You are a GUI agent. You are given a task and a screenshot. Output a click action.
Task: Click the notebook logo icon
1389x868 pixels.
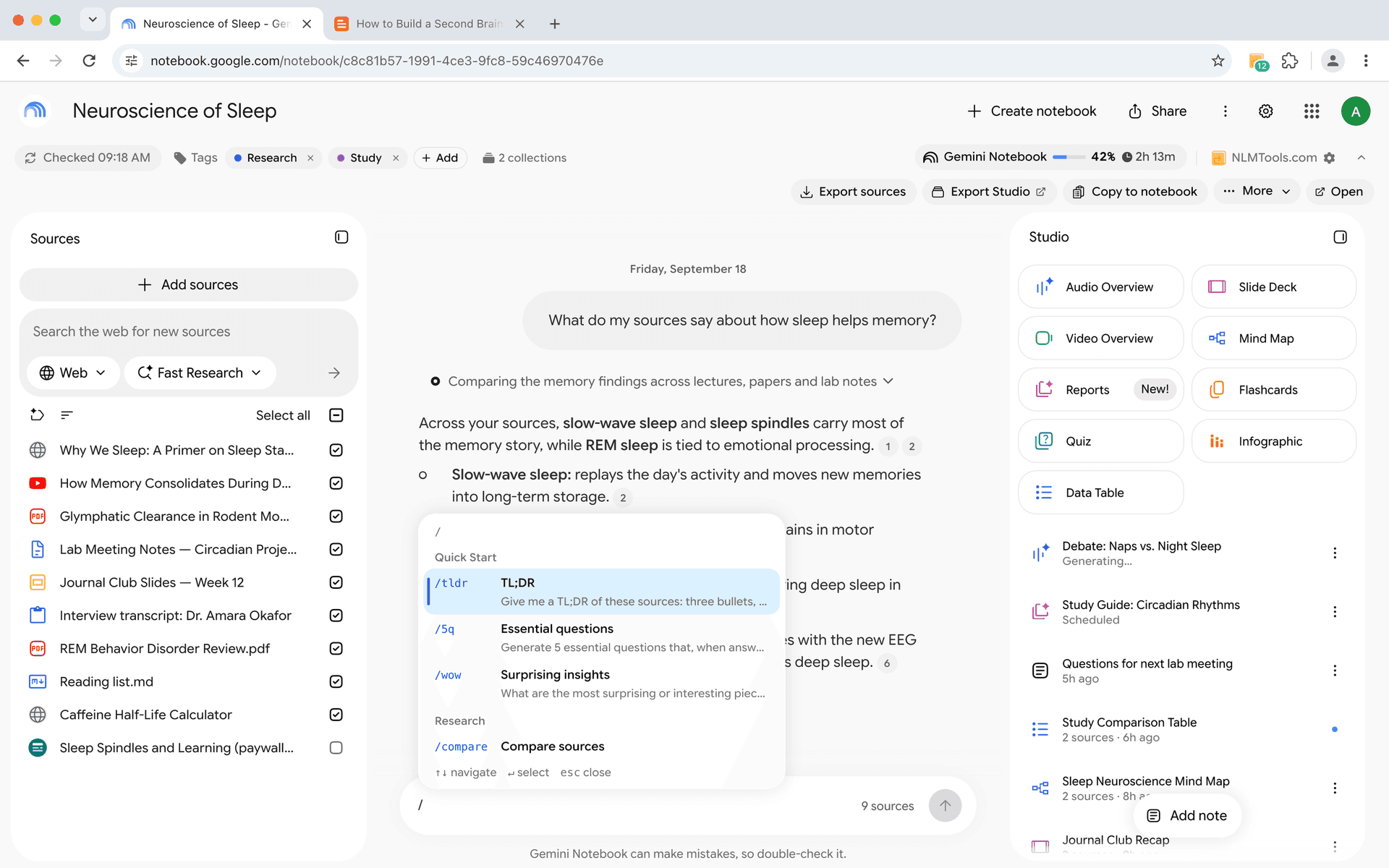pyautogui.click(x=35, y=111)
